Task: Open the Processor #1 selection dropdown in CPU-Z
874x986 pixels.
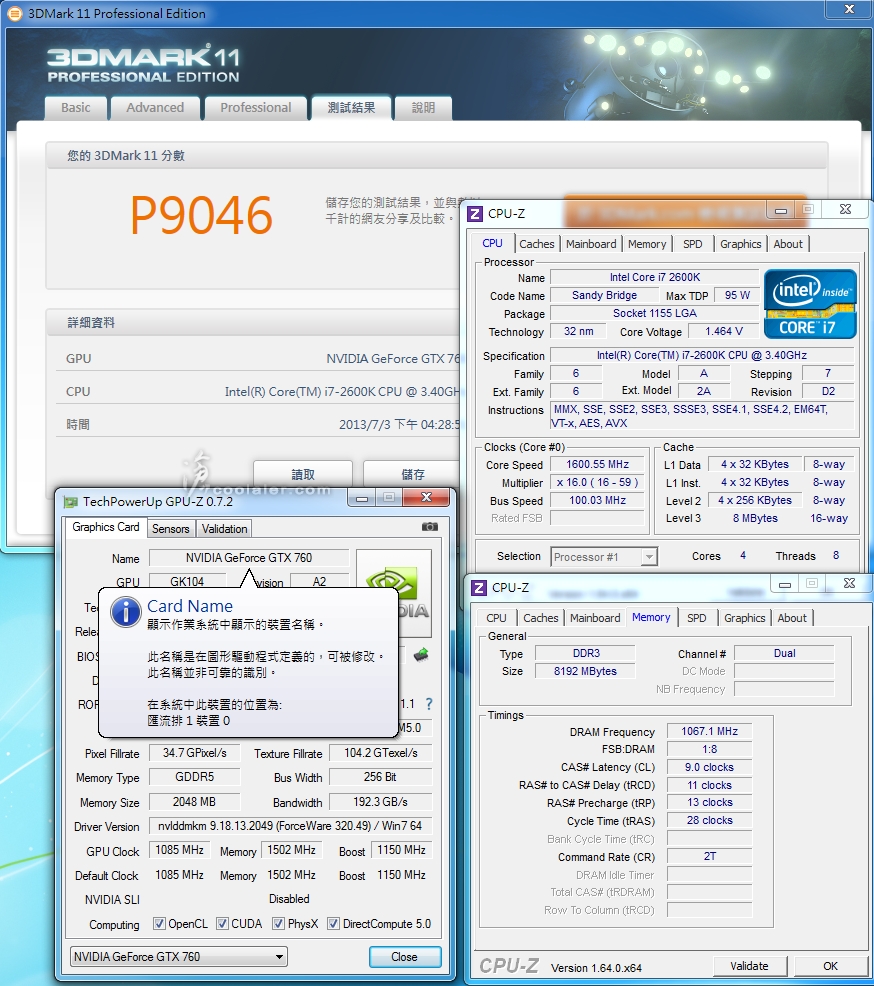Action: pos(604,557)
